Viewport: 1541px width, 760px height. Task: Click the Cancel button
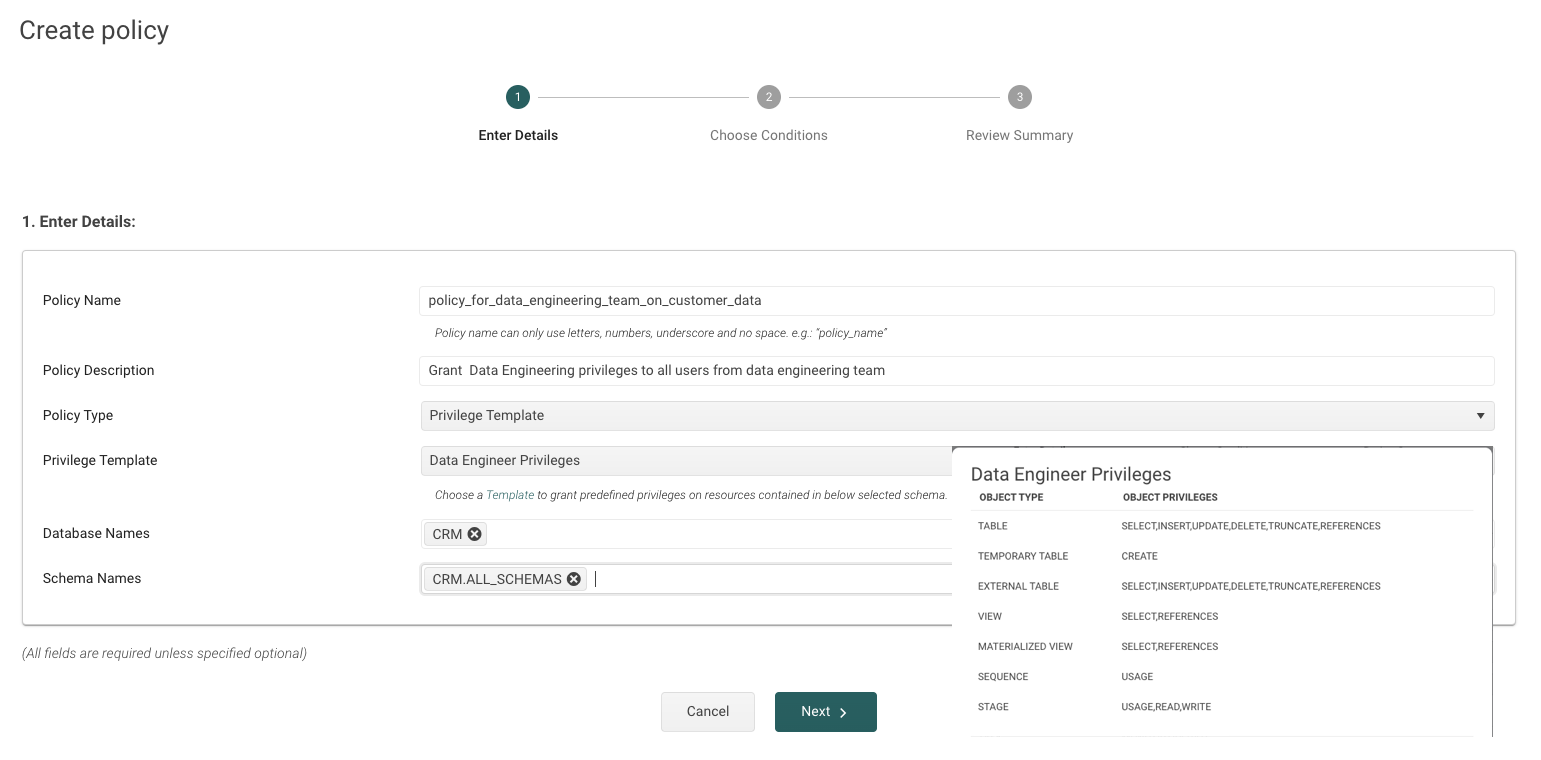coord(708,712)
